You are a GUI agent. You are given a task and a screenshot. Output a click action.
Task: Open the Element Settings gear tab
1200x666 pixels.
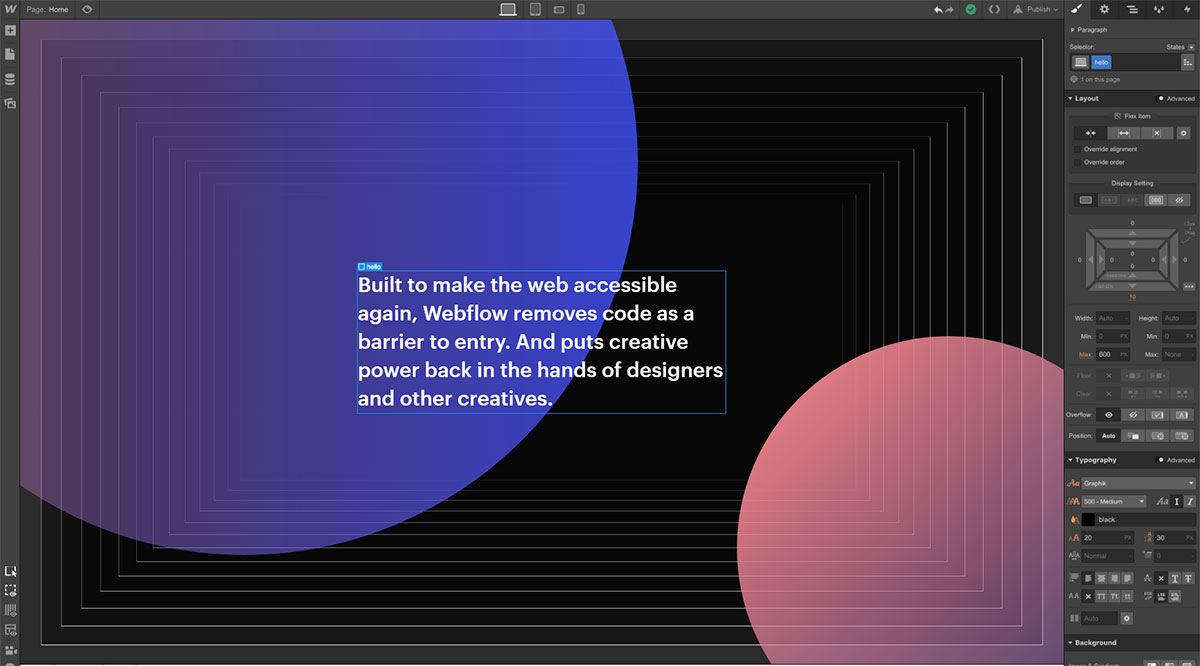[x=1104, y=9]
